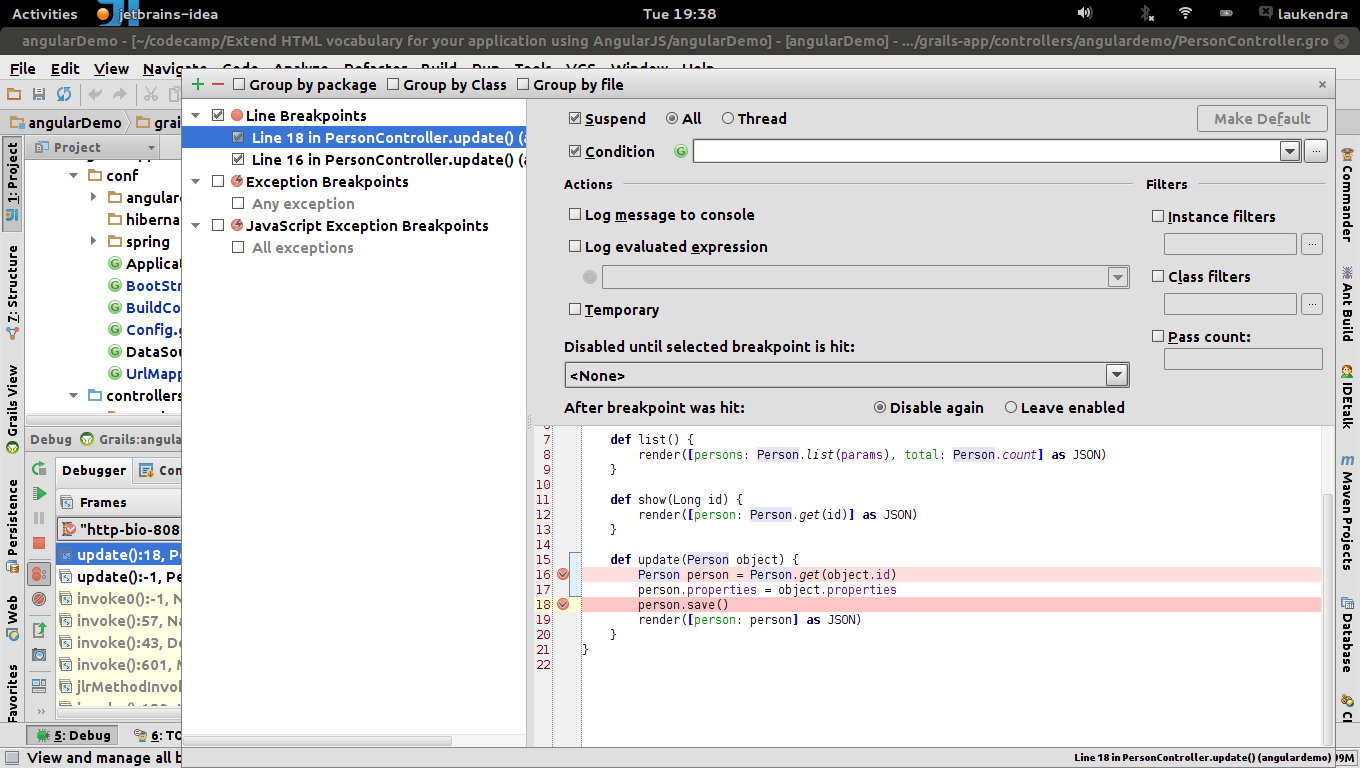Click the green plus add breakpoint icon
Viewport: 1360px width, 768px height.
pyautogui.click(x=197, y=85)
